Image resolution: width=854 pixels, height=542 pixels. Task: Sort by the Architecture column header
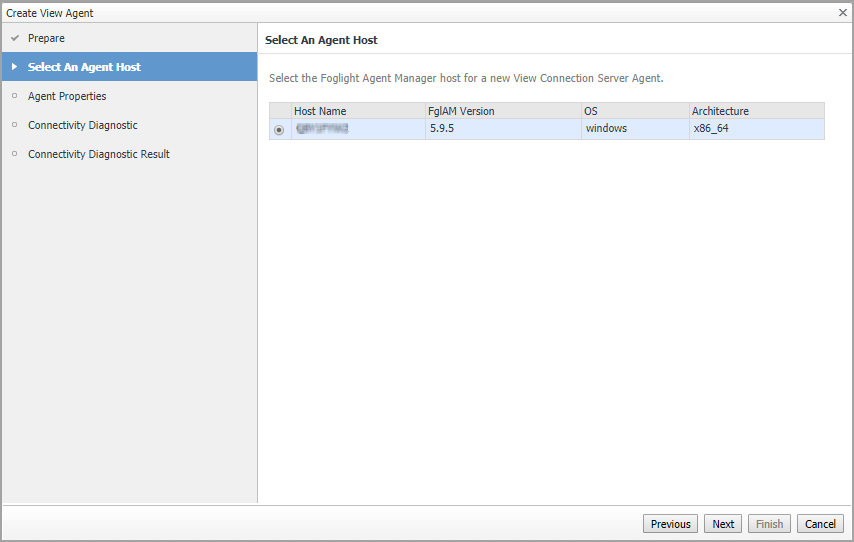(x=720, y=111)
